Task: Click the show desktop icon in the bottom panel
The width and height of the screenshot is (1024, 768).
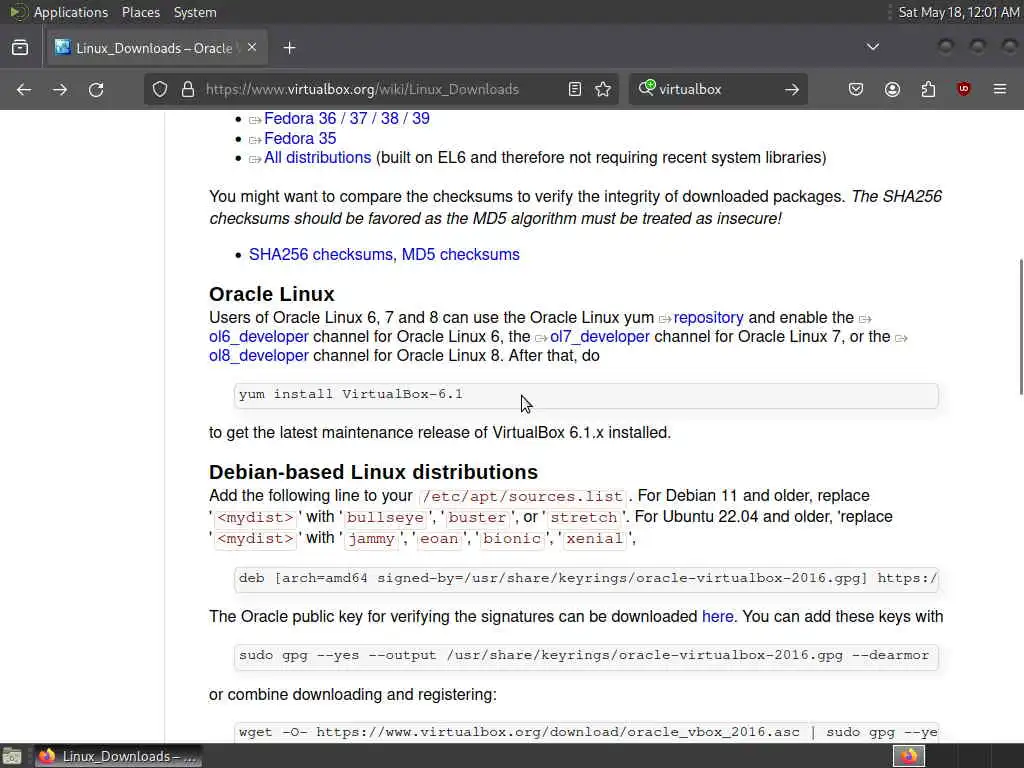Action: pos(12,757)
